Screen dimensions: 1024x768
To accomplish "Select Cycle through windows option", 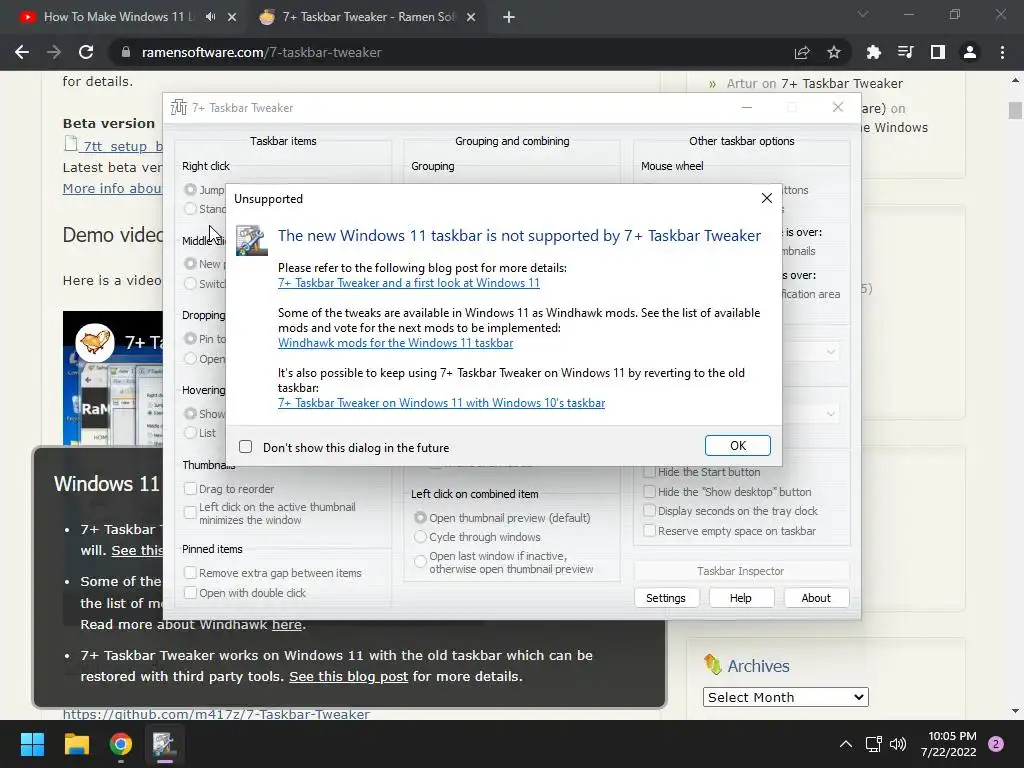I will coord(420,537).
